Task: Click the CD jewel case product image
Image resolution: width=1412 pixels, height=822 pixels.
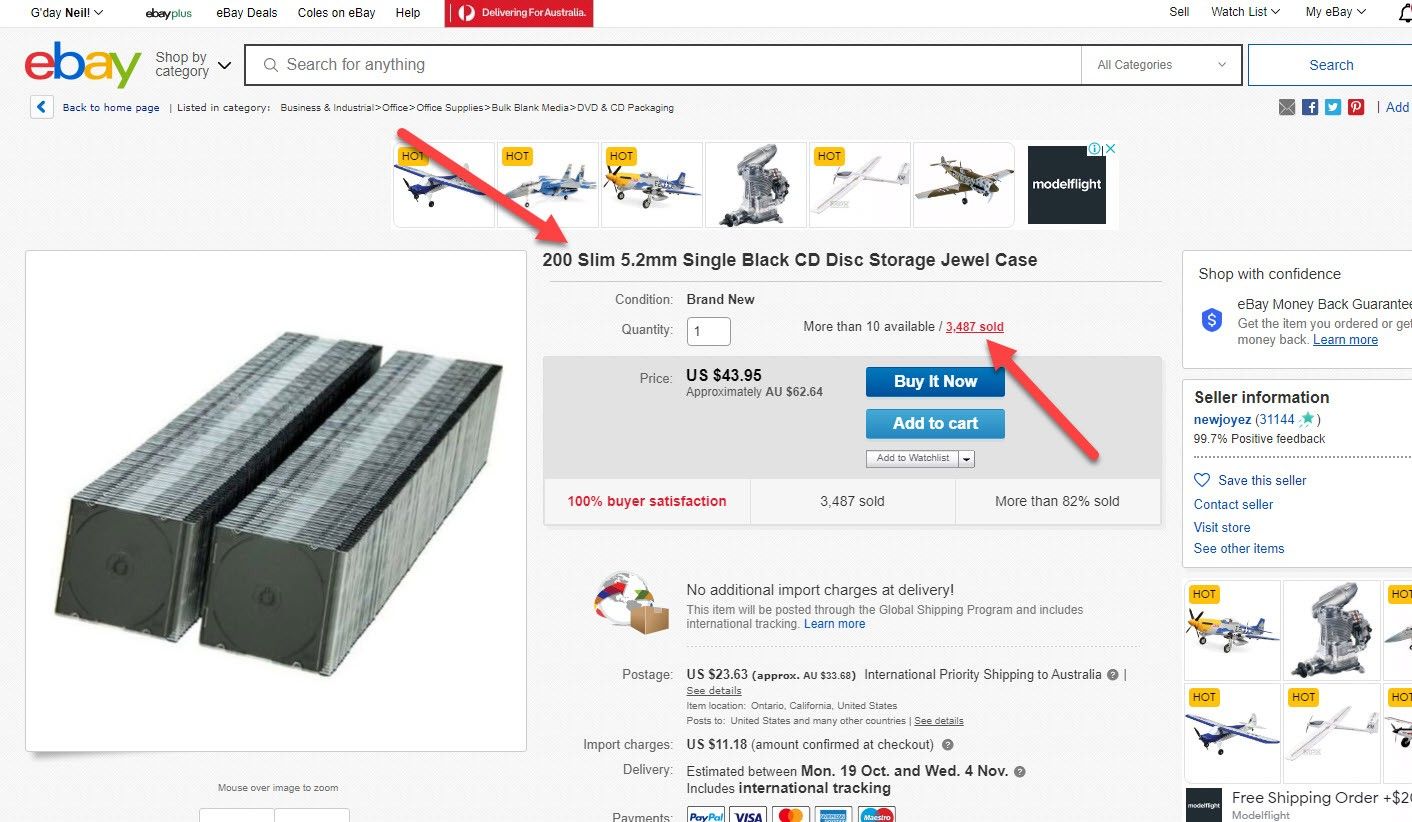Action: coord(276,500)
